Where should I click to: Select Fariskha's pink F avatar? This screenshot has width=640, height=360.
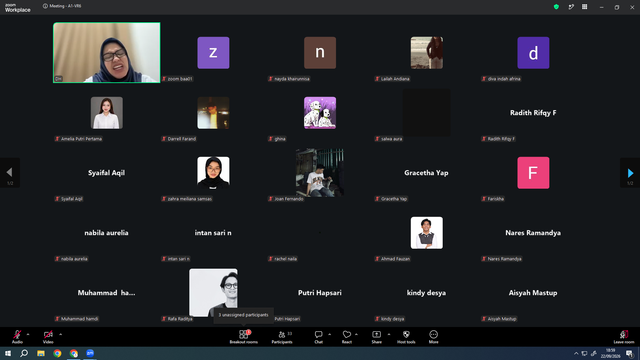[x=533, y=173]
